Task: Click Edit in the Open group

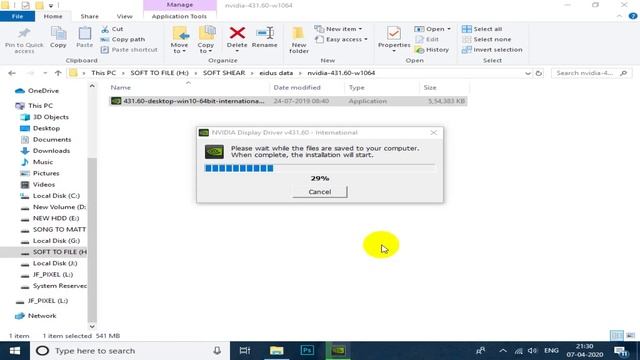Action: (x=427, y=39)
